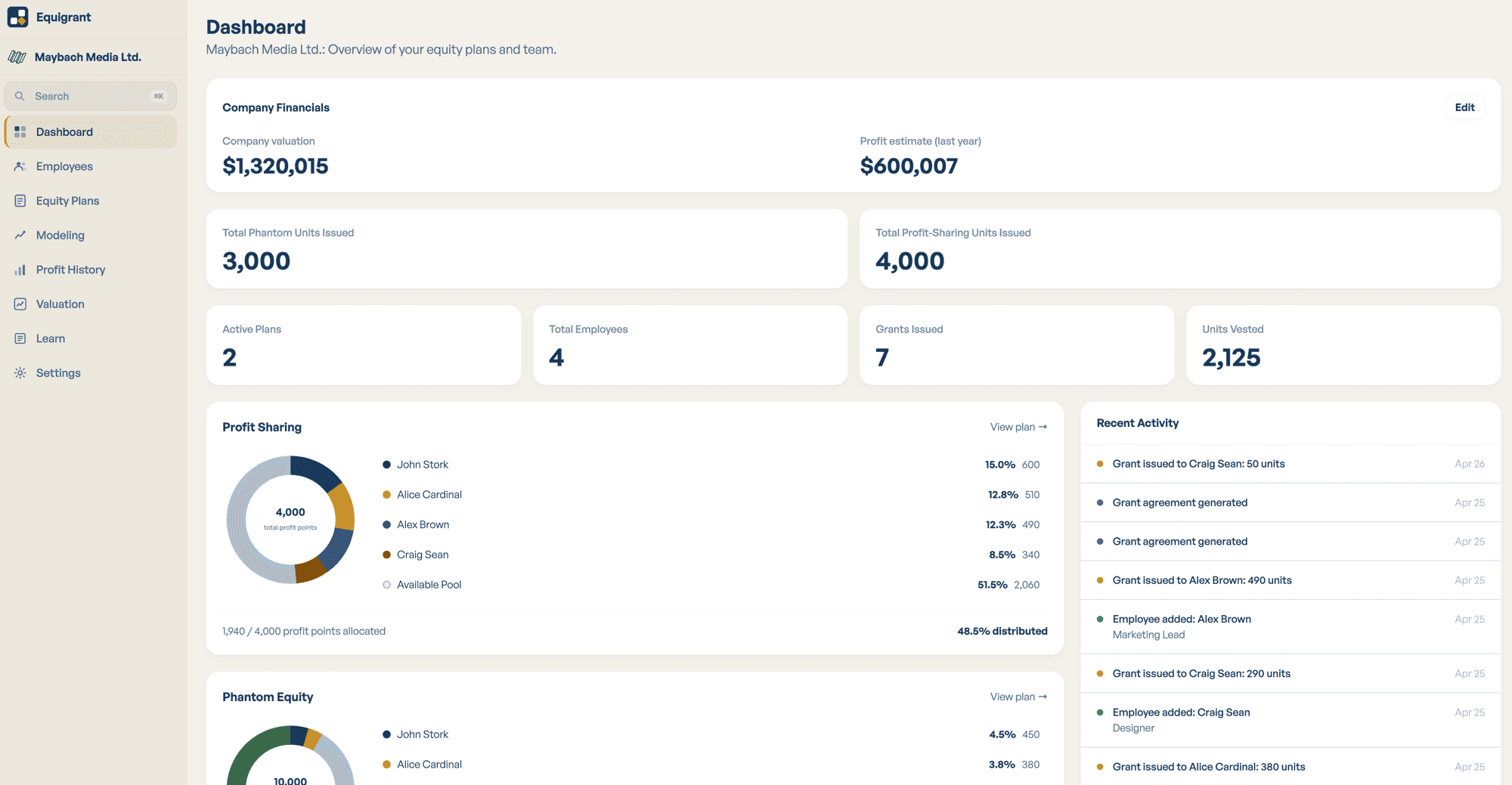Open activity Grant issued to Craig Sean: 290 units
This screenshot has height=785, width=1512.
[x=1290, y=673]
